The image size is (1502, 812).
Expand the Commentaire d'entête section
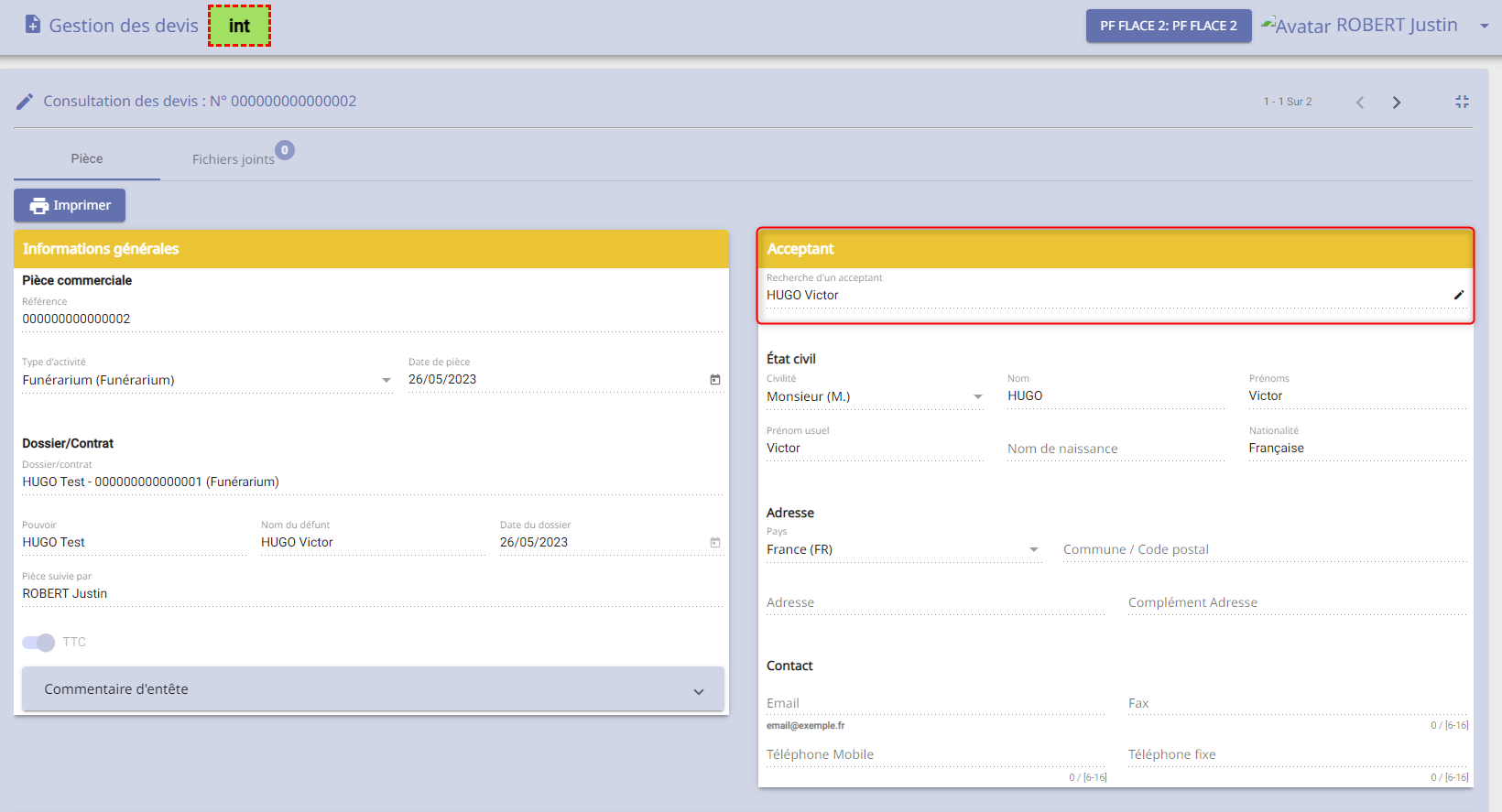click(x=373, y=689)
